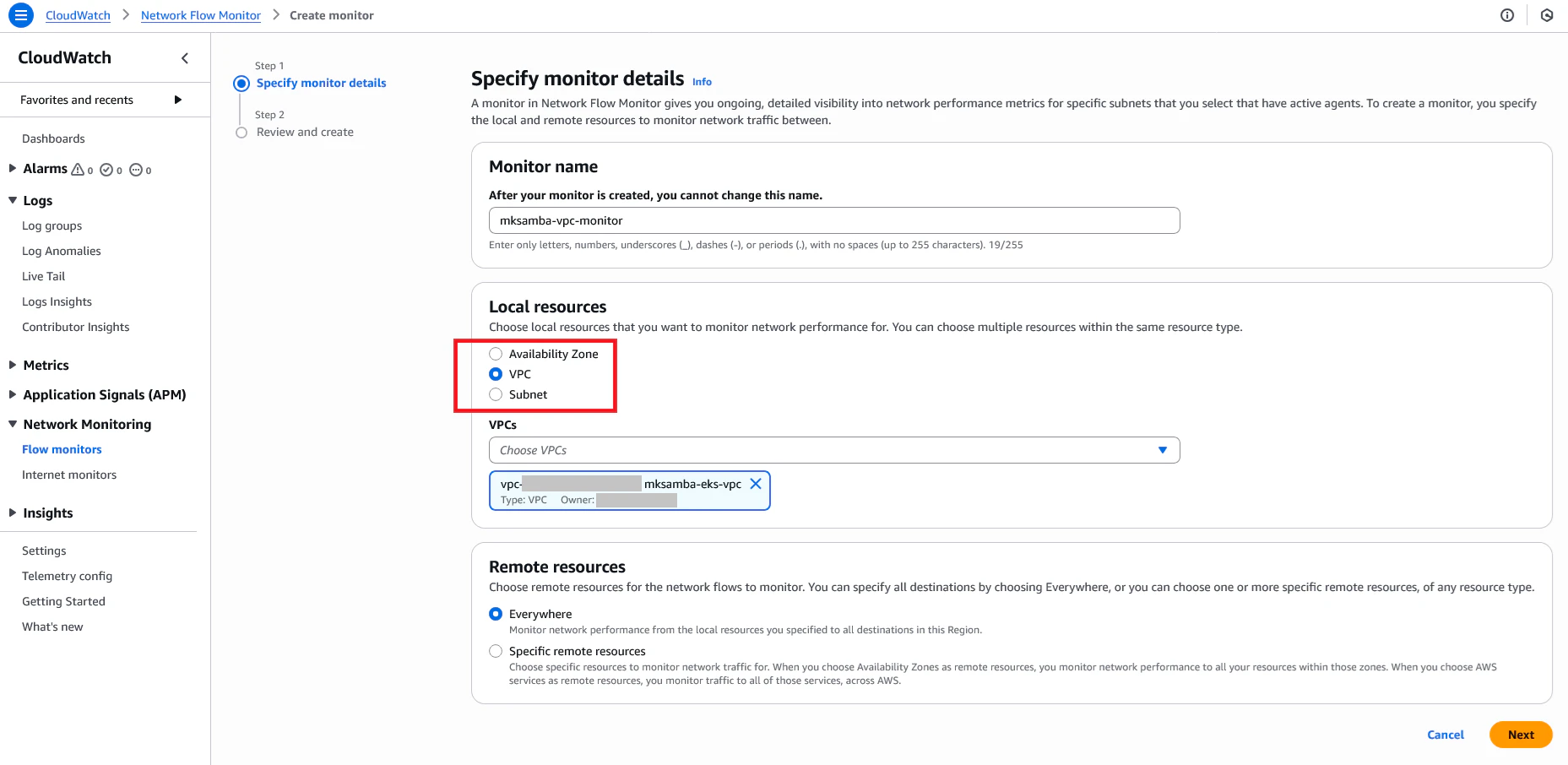Viewport: 1568px width, 765px height.
Task: Remove the mksamba-eks-vpc selection
Action: pyautogui.click(x=756, y=484)
